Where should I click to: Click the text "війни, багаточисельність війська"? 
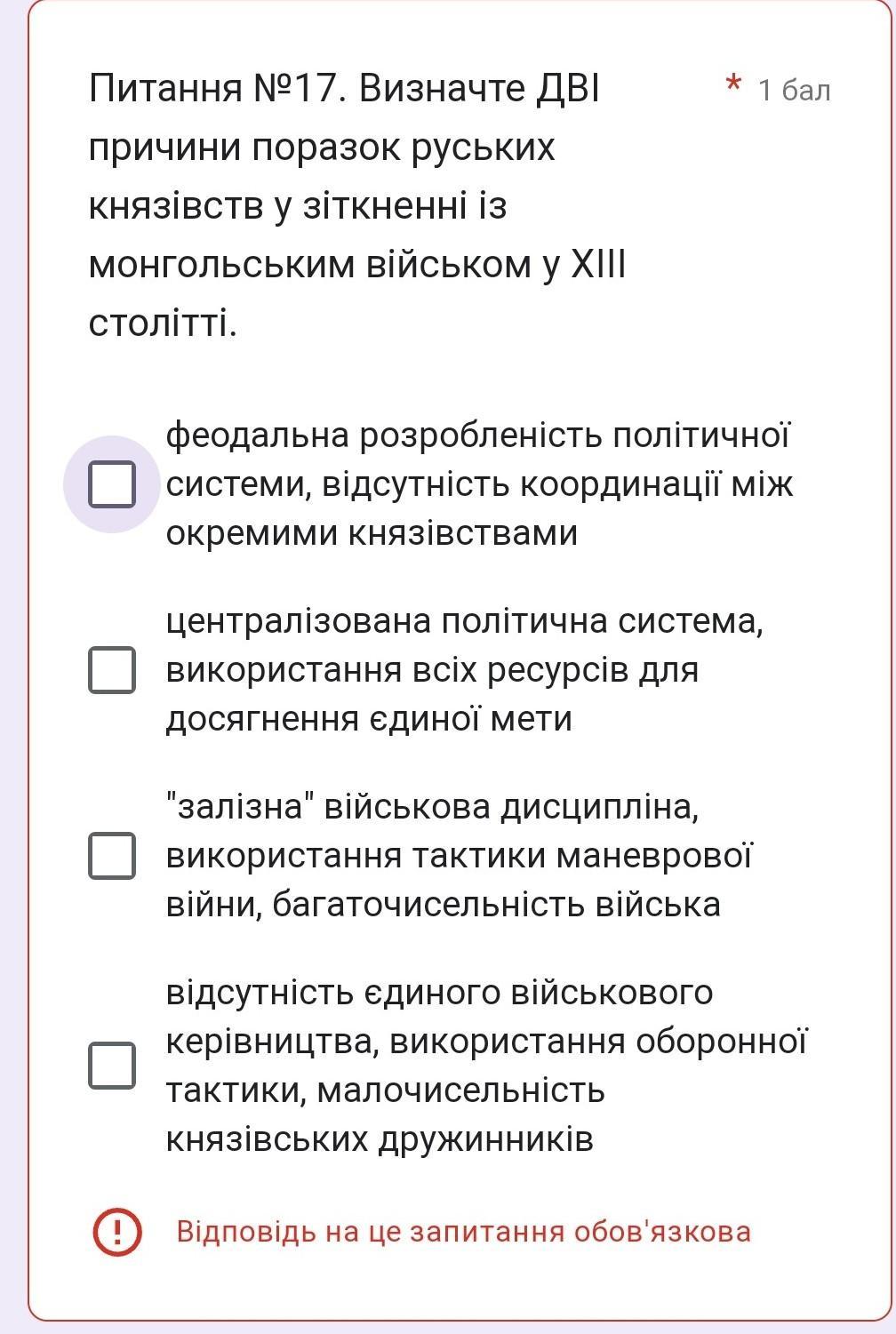point(443,904)
